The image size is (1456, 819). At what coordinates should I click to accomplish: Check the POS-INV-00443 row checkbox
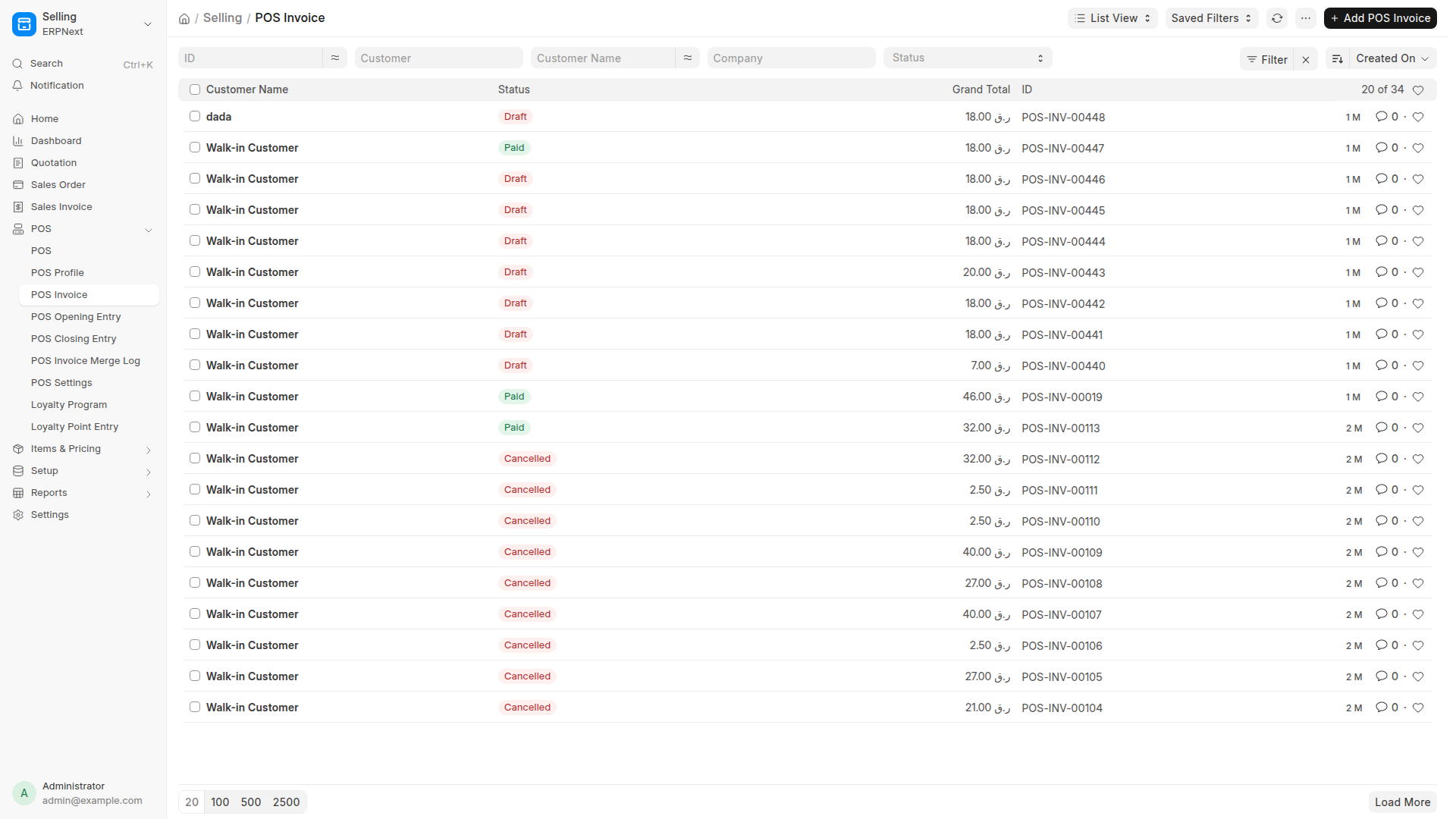coord(195,272)
